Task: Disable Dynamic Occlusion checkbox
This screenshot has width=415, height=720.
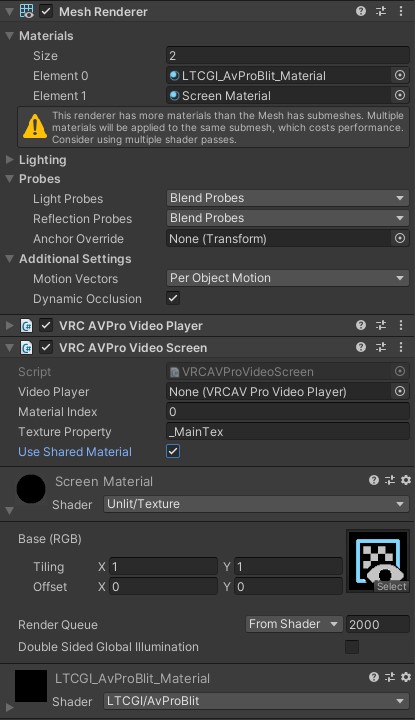Action: 173,298
